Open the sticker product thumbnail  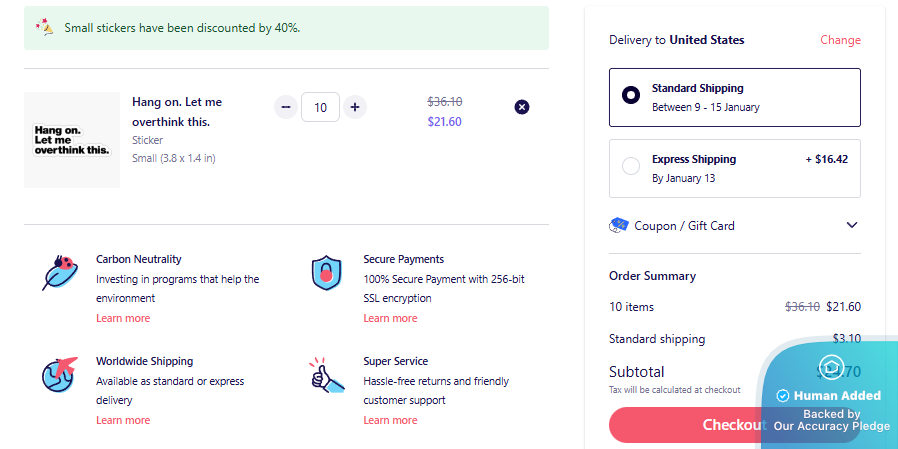pyautogui.click(x=72, y=140)
